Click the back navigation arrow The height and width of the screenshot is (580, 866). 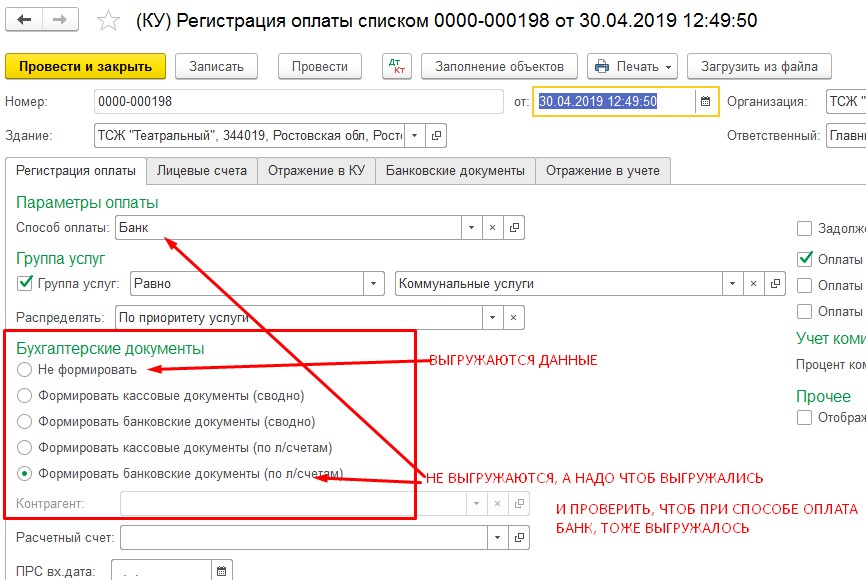[x=25, y=20]
